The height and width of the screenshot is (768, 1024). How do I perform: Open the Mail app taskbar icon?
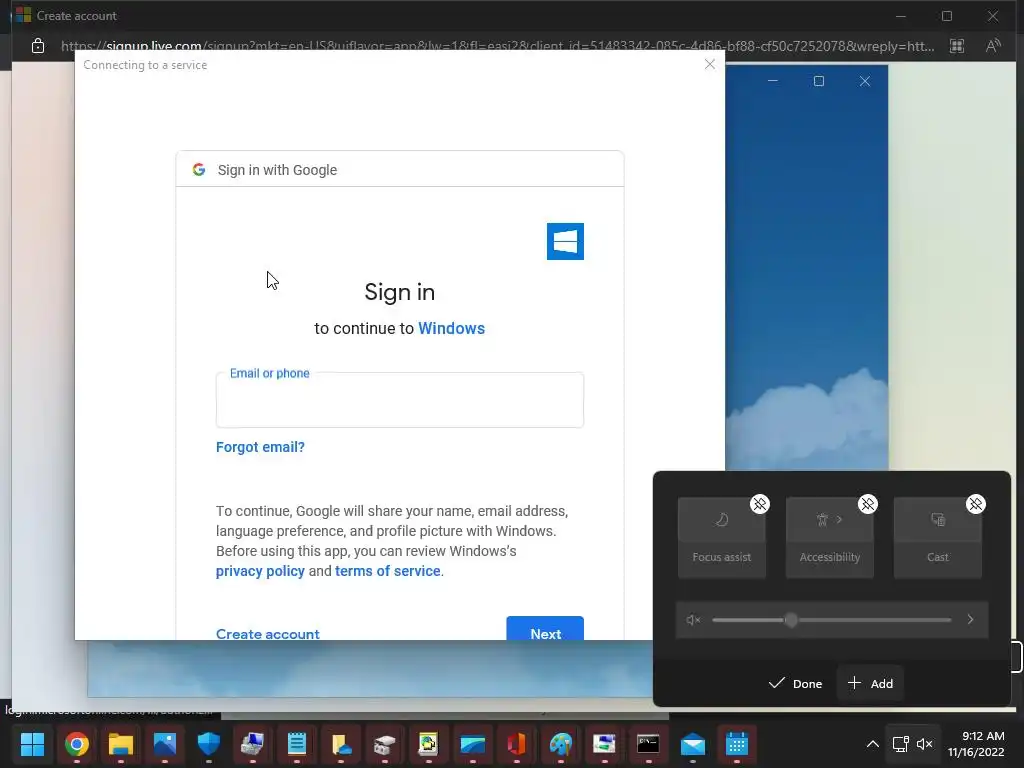point(692,743)
